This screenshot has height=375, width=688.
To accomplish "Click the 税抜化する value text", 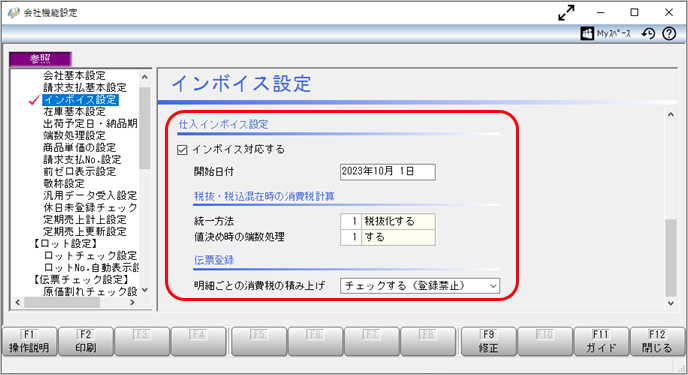I will click(x=390, y=221).
